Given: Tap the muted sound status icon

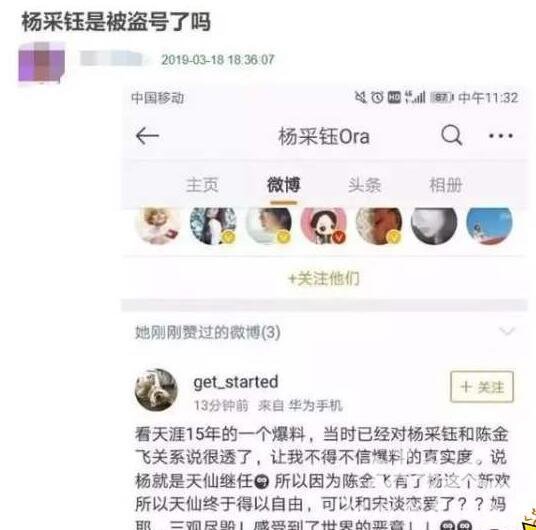Looking at the screenshot, I should coord(361,97).
